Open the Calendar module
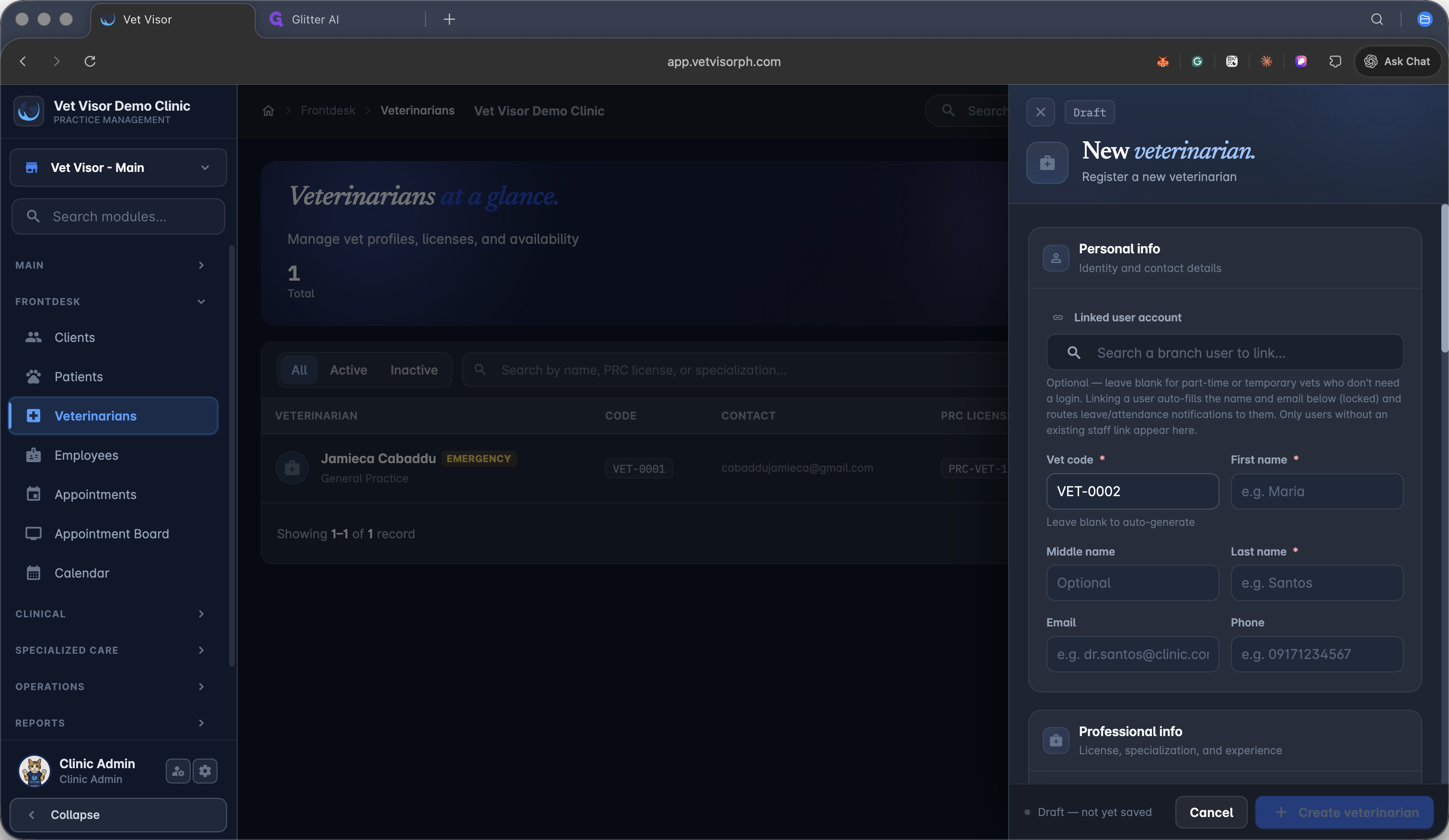The image size is (1449, 840). [x=114, y=573]
